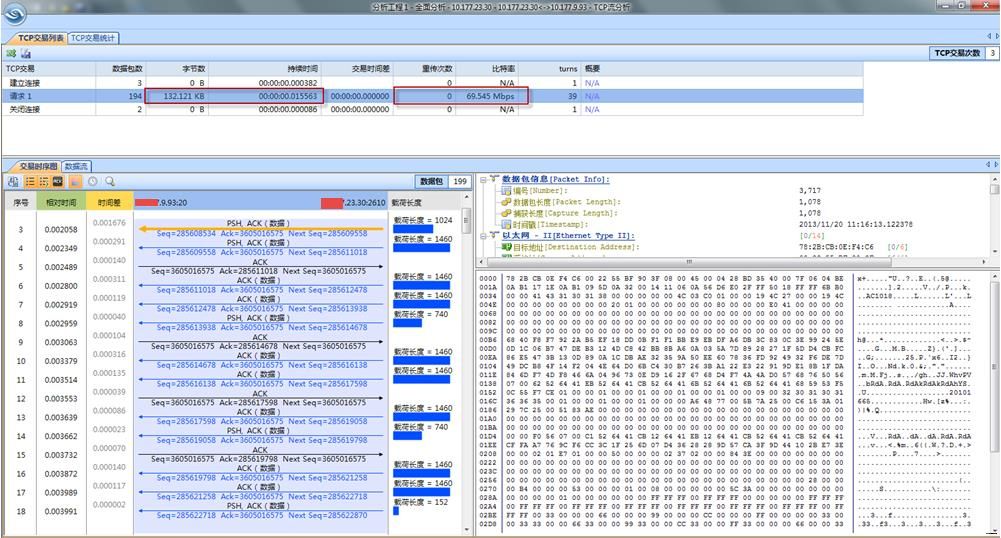Viewport: 1001px width, 538px height.
Task: Toggle the detailed list icon in sequence toolbar
Action: click(43, 182)
